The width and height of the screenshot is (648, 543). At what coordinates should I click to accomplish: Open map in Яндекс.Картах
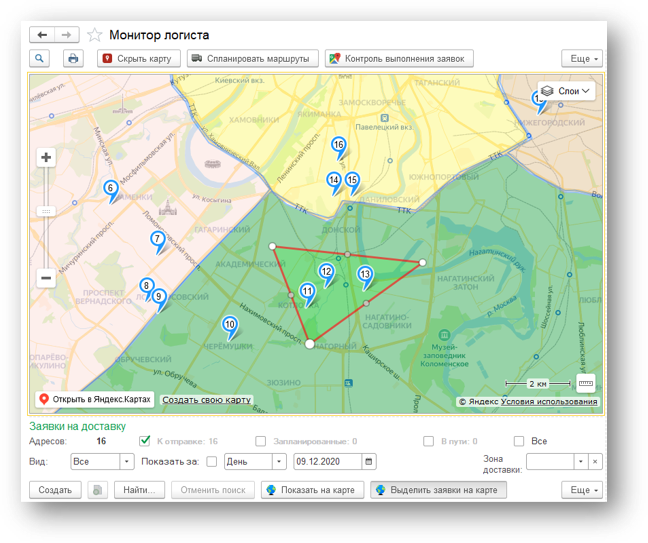click(x=95, y=399)
